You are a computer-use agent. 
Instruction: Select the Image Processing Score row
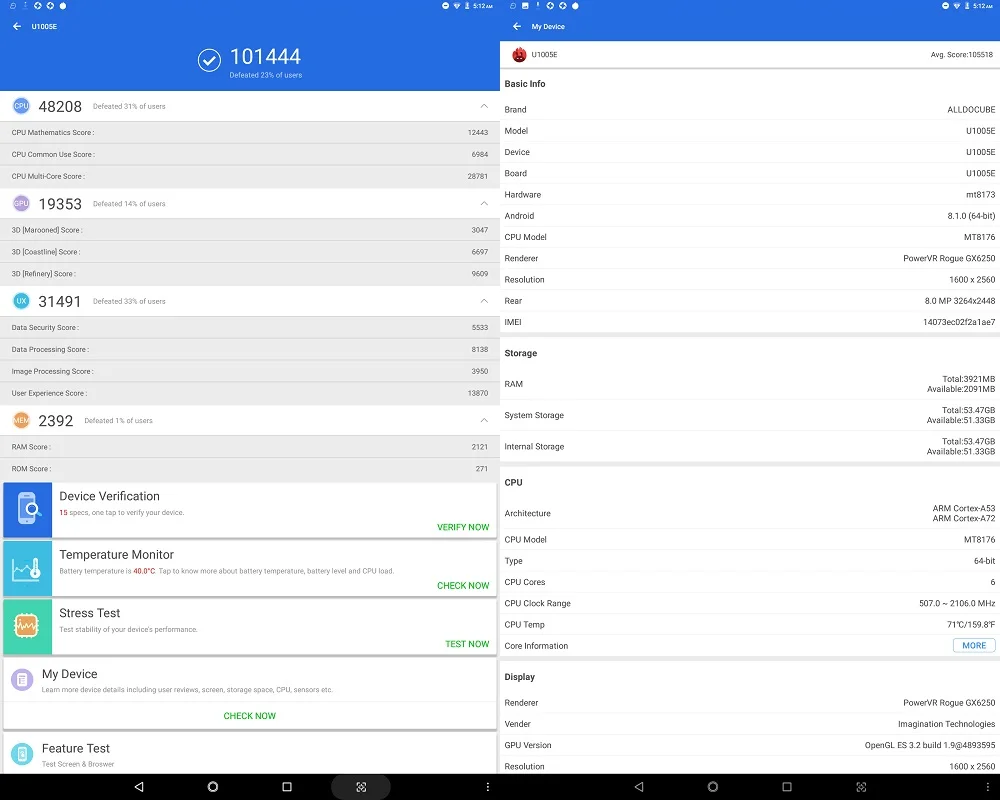[x=250, y=371]
